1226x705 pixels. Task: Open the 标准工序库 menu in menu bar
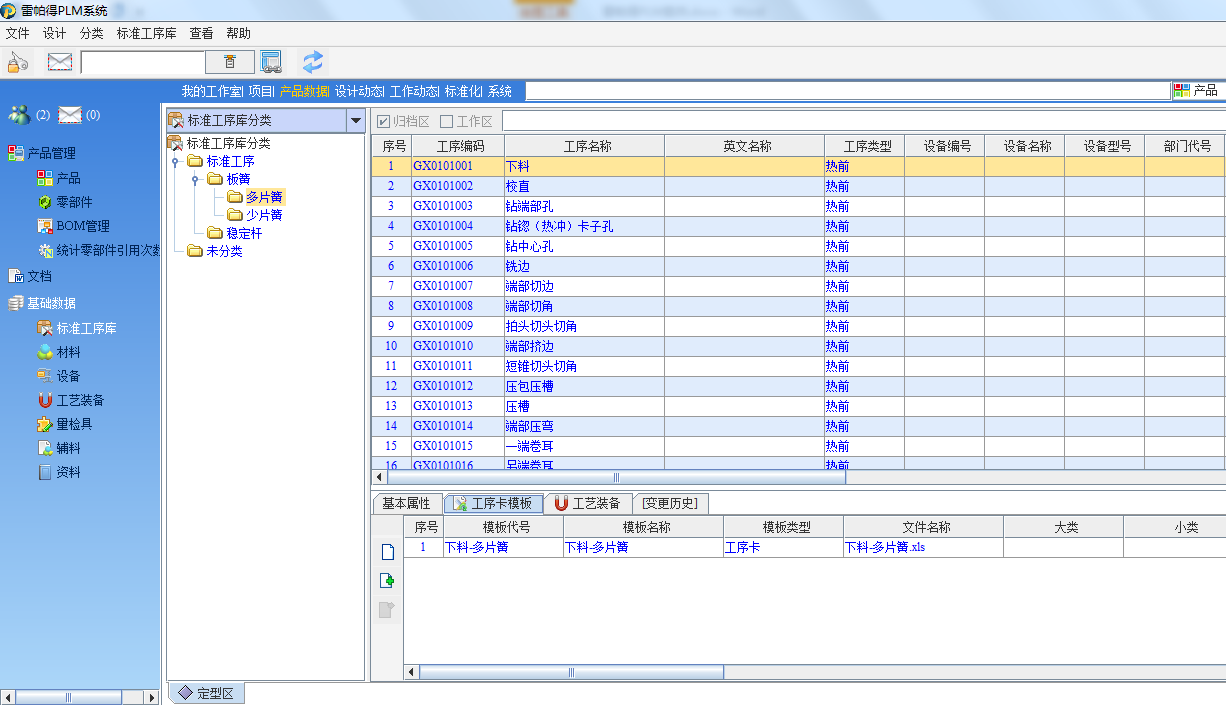pyautogui.click(x=146, y=33)
